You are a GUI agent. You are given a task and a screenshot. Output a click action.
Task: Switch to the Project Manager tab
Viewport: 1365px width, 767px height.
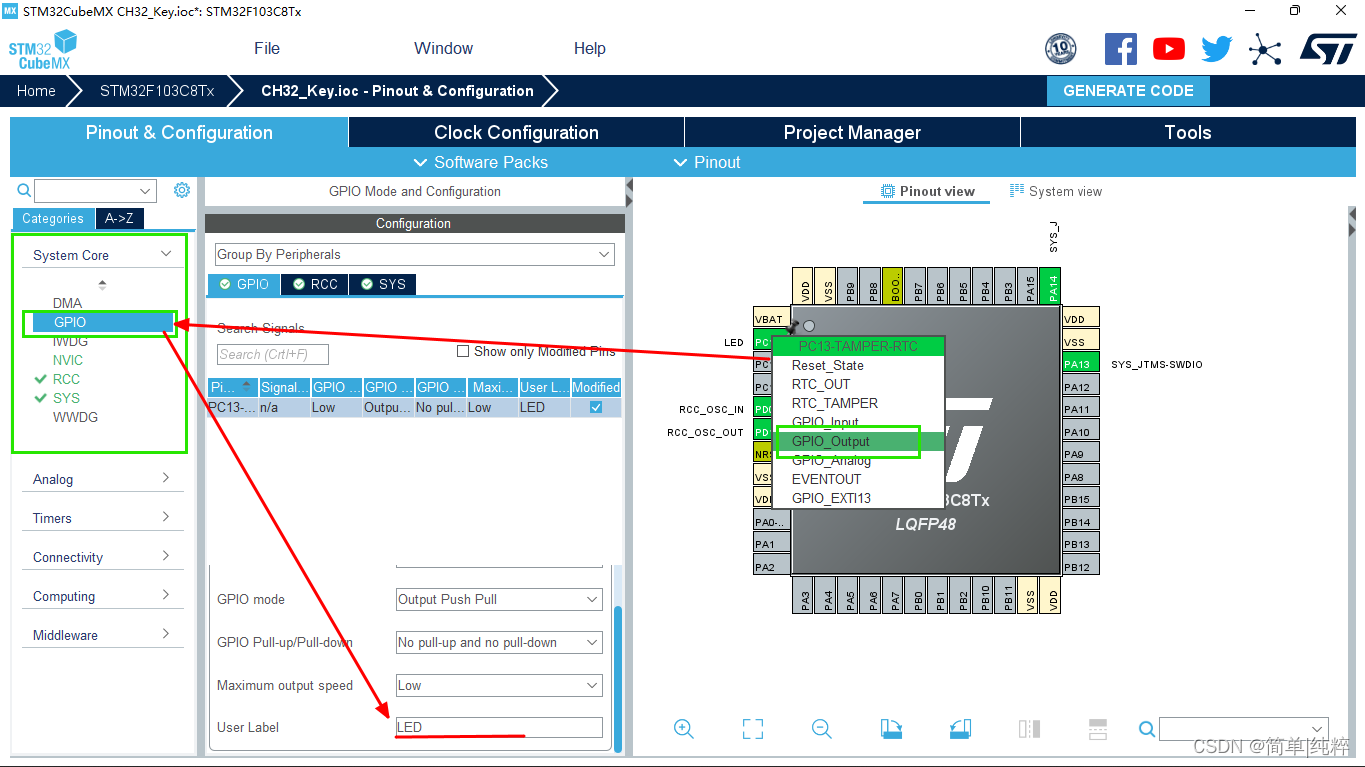coord(852,132)
